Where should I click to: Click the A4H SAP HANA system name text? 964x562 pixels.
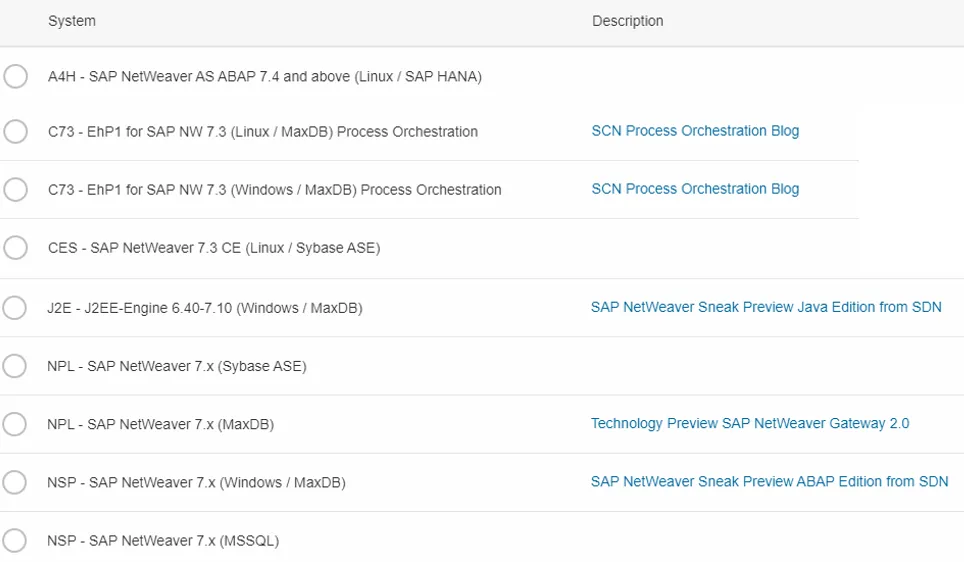[265, 77]
